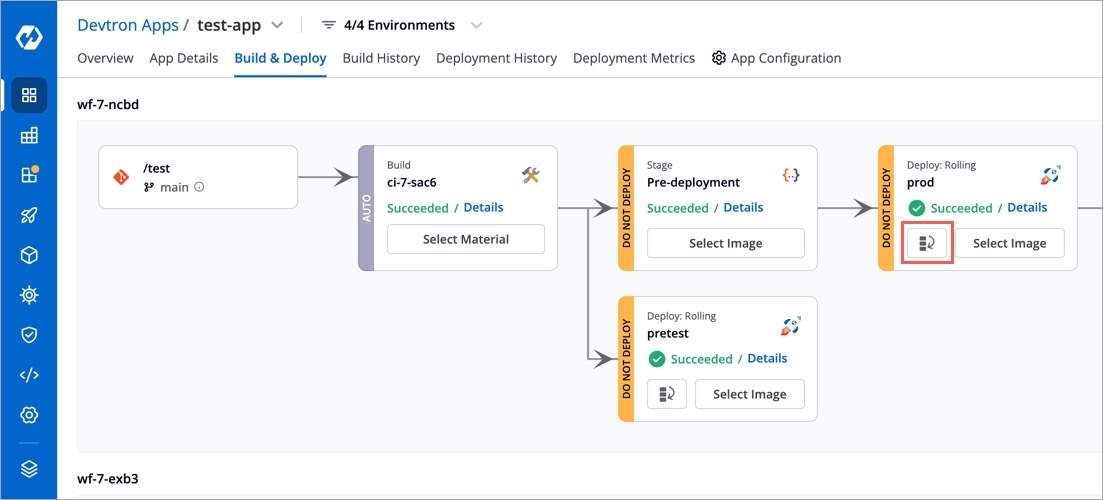This screenshot has width=1103, height=500.
Task: Click the Pre-deployment stage title
Action: (x=694, y=182)
